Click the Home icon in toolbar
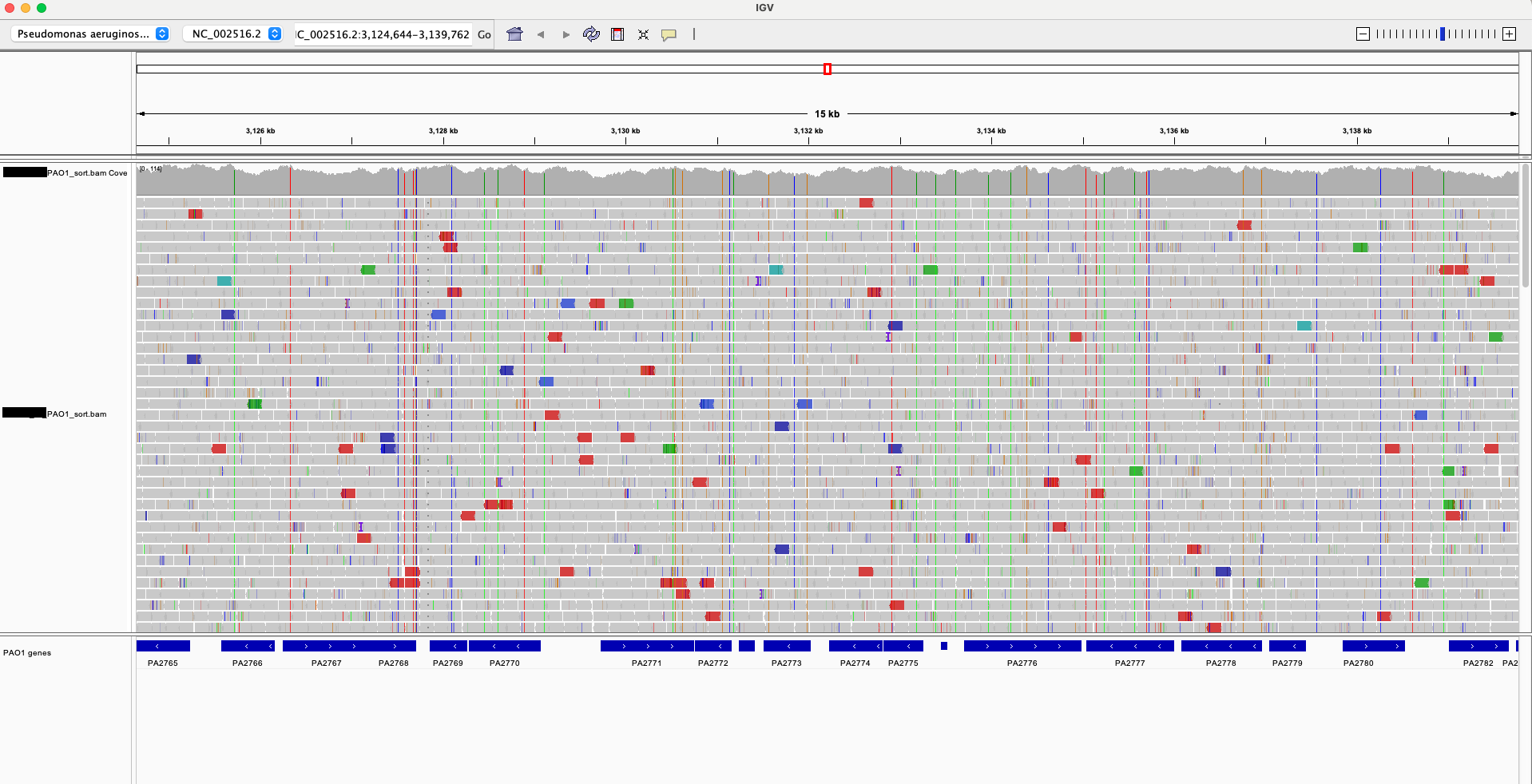 pos(515,34)
